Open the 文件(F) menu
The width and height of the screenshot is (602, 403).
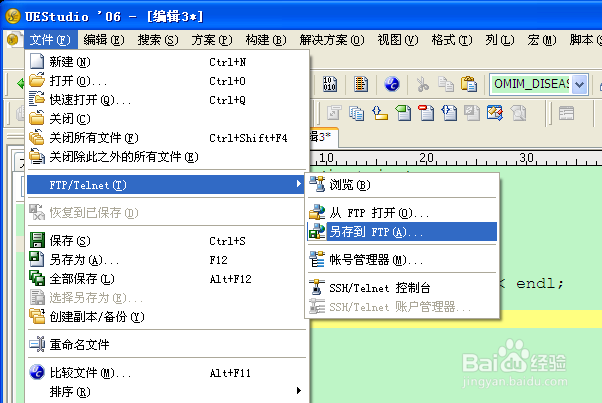[50, 40]
